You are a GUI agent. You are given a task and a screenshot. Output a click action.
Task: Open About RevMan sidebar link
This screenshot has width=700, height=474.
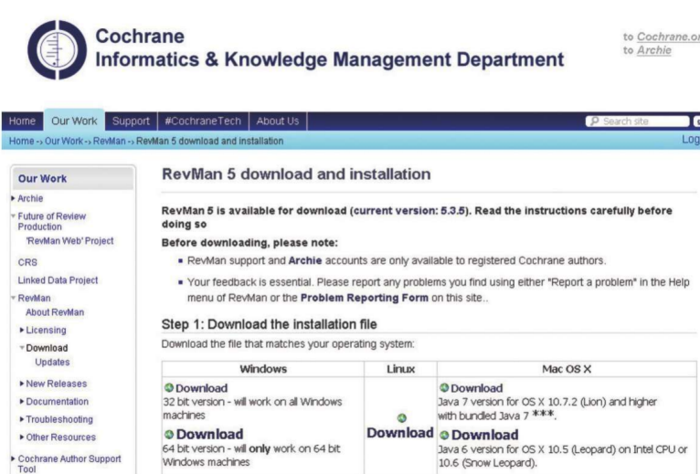coord(55,312)
